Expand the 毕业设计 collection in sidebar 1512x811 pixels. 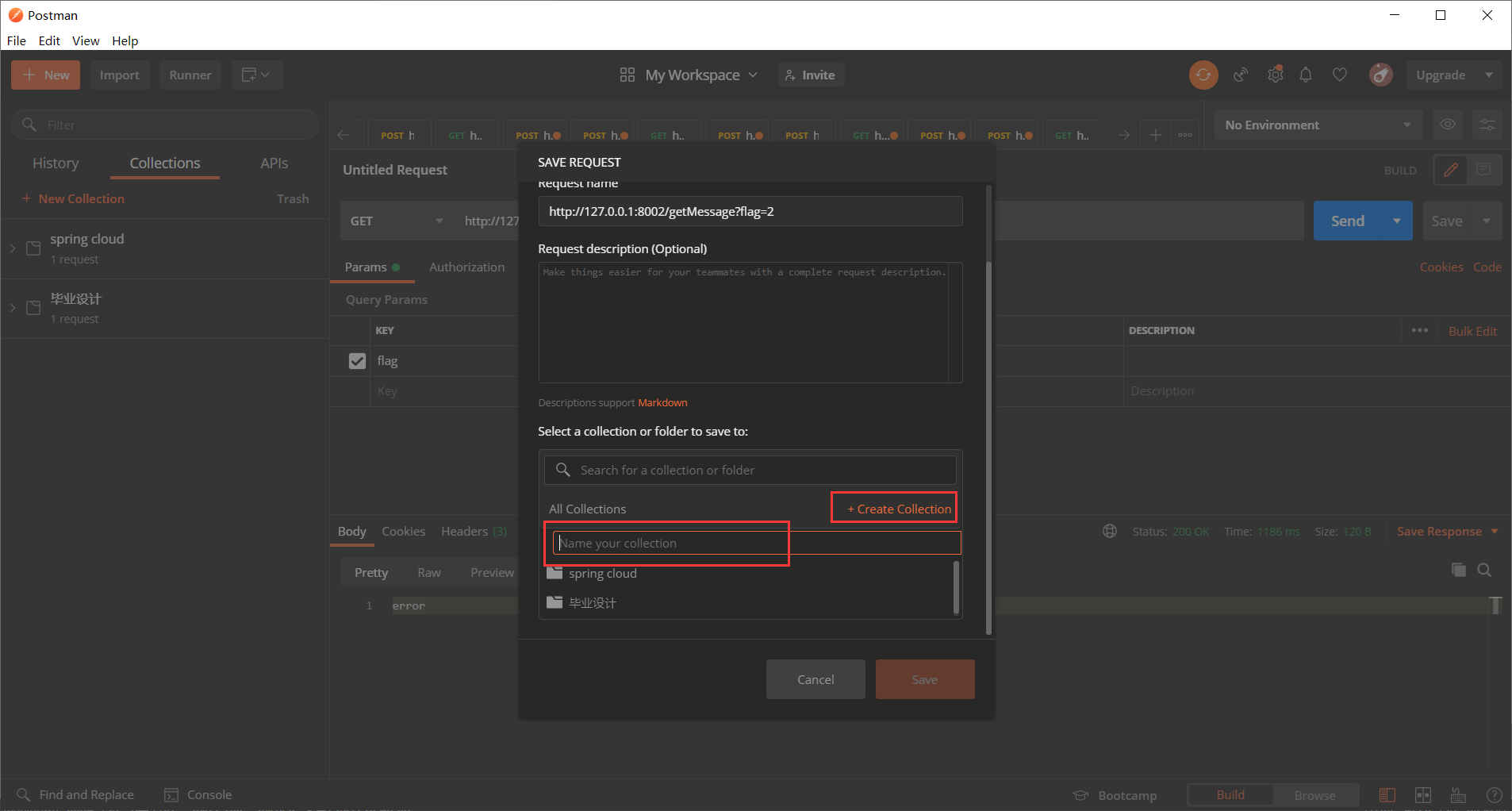[x=12, y=308]
